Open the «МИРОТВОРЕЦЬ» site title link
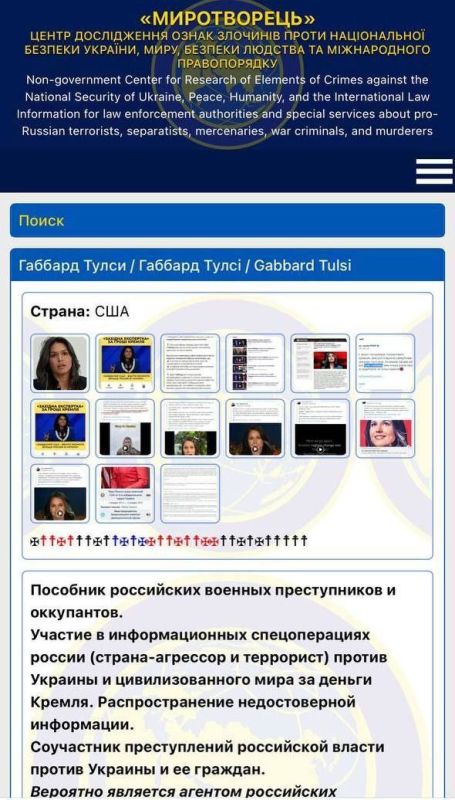Viewport: 455px width, 800px height. pyautogui.click(x=228, y=19)
